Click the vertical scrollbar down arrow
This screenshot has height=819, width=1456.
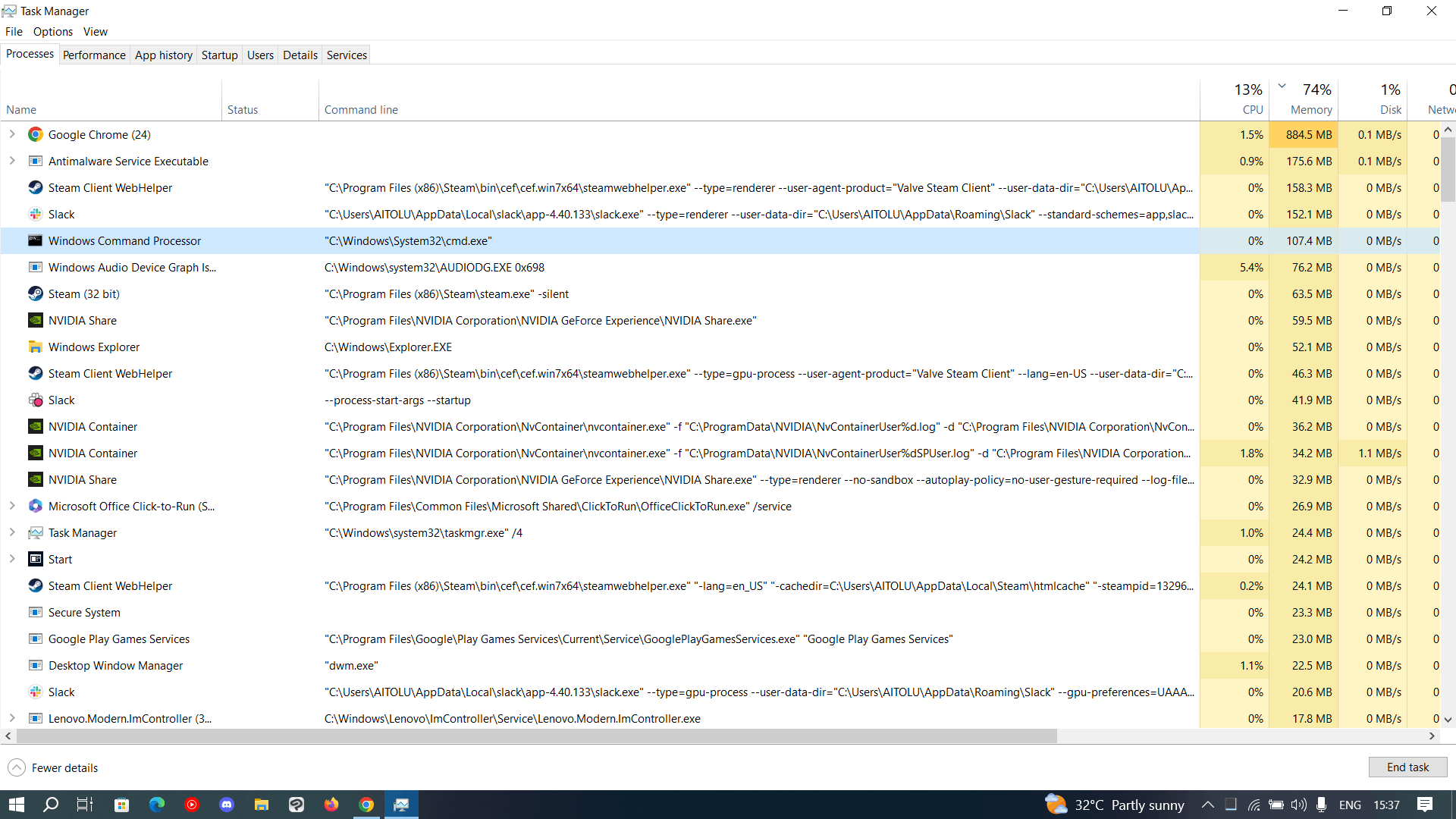pos(1448,720)
